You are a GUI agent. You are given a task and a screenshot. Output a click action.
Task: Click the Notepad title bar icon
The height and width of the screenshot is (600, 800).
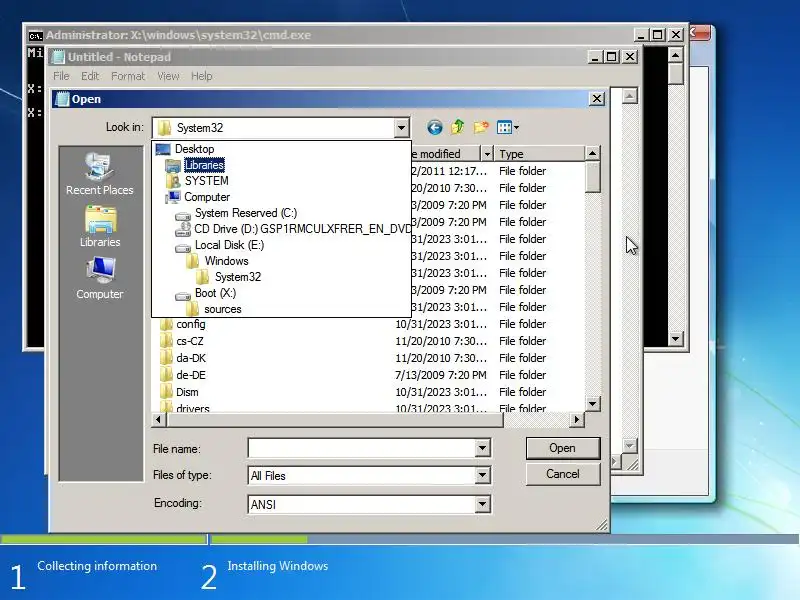(59, 57)
